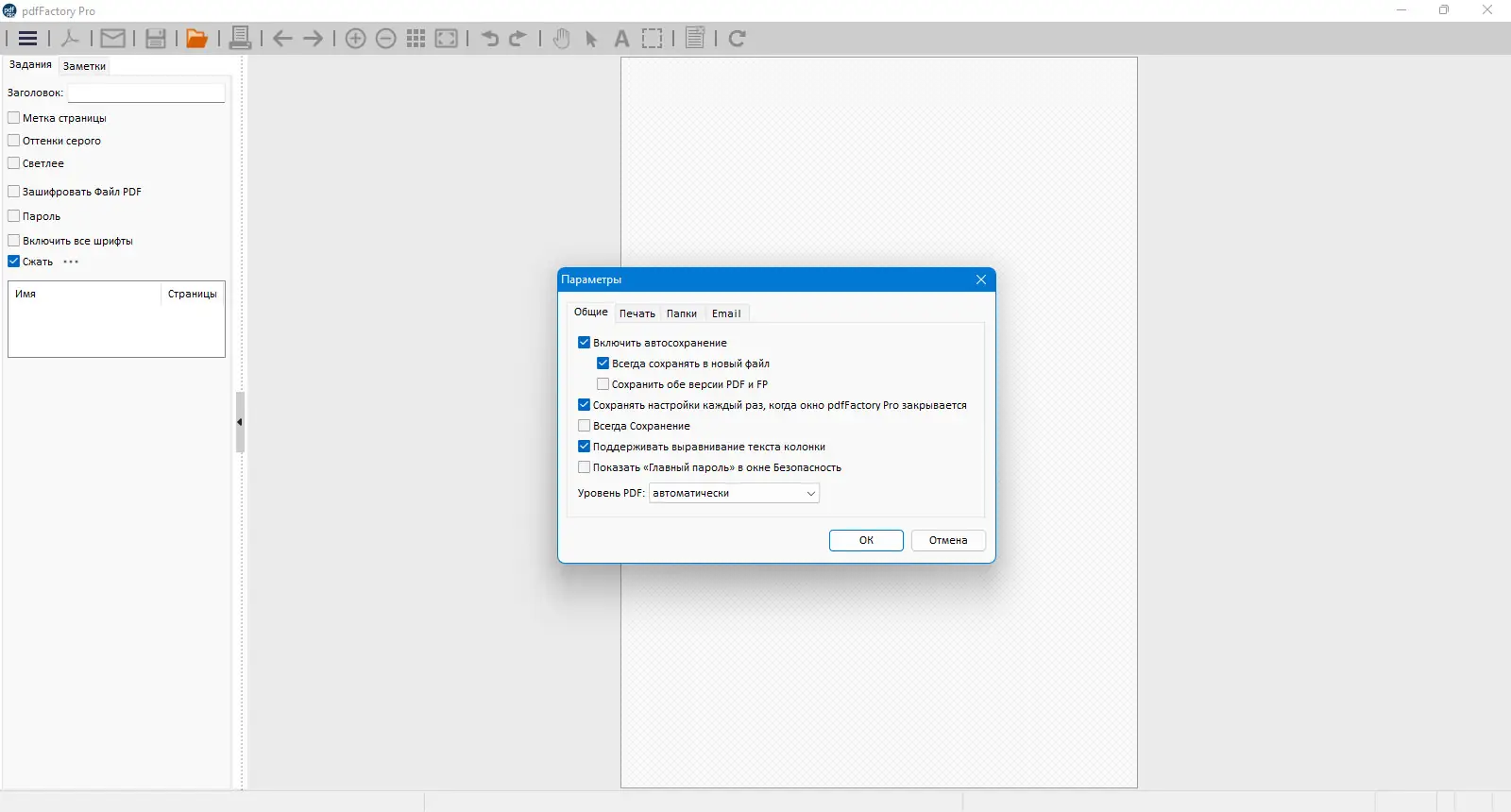Click the undo arrow icon
Screen dimensions: 1511x812
[x=489, y=39]
